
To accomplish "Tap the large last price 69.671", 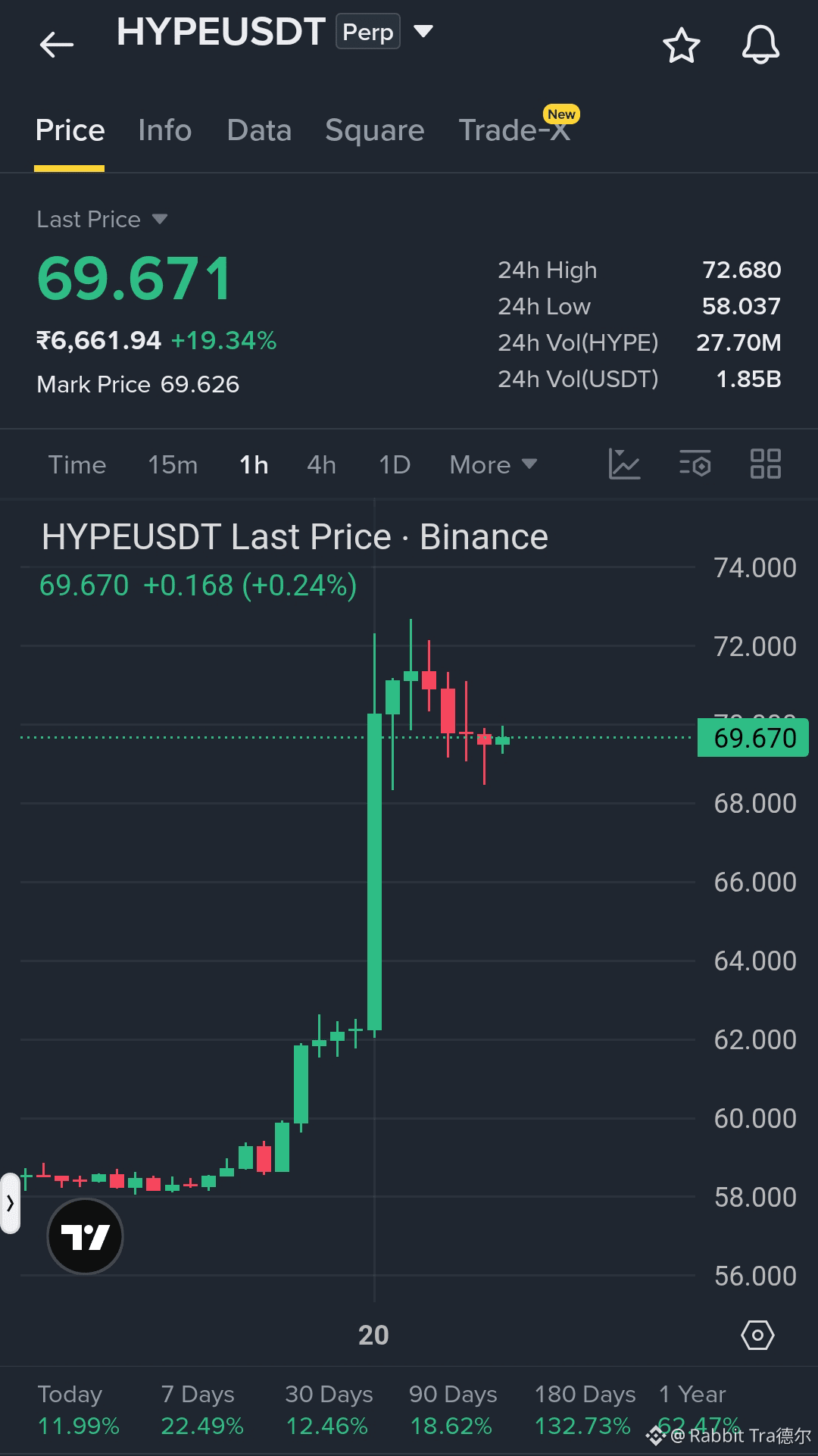I will 135,279.
